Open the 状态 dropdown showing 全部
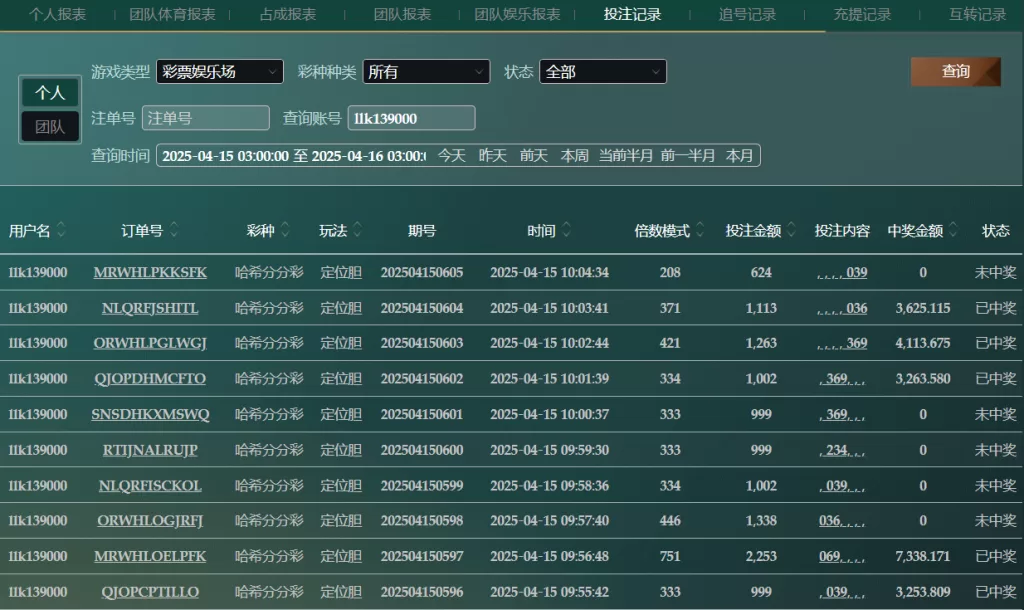Viewport: 1024px width, 610px height. point(603,72)
